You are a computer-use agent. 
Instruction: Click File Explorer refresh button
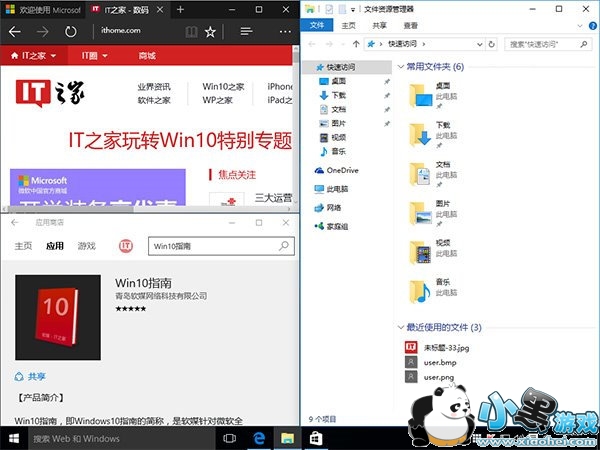tap(492, 44)
